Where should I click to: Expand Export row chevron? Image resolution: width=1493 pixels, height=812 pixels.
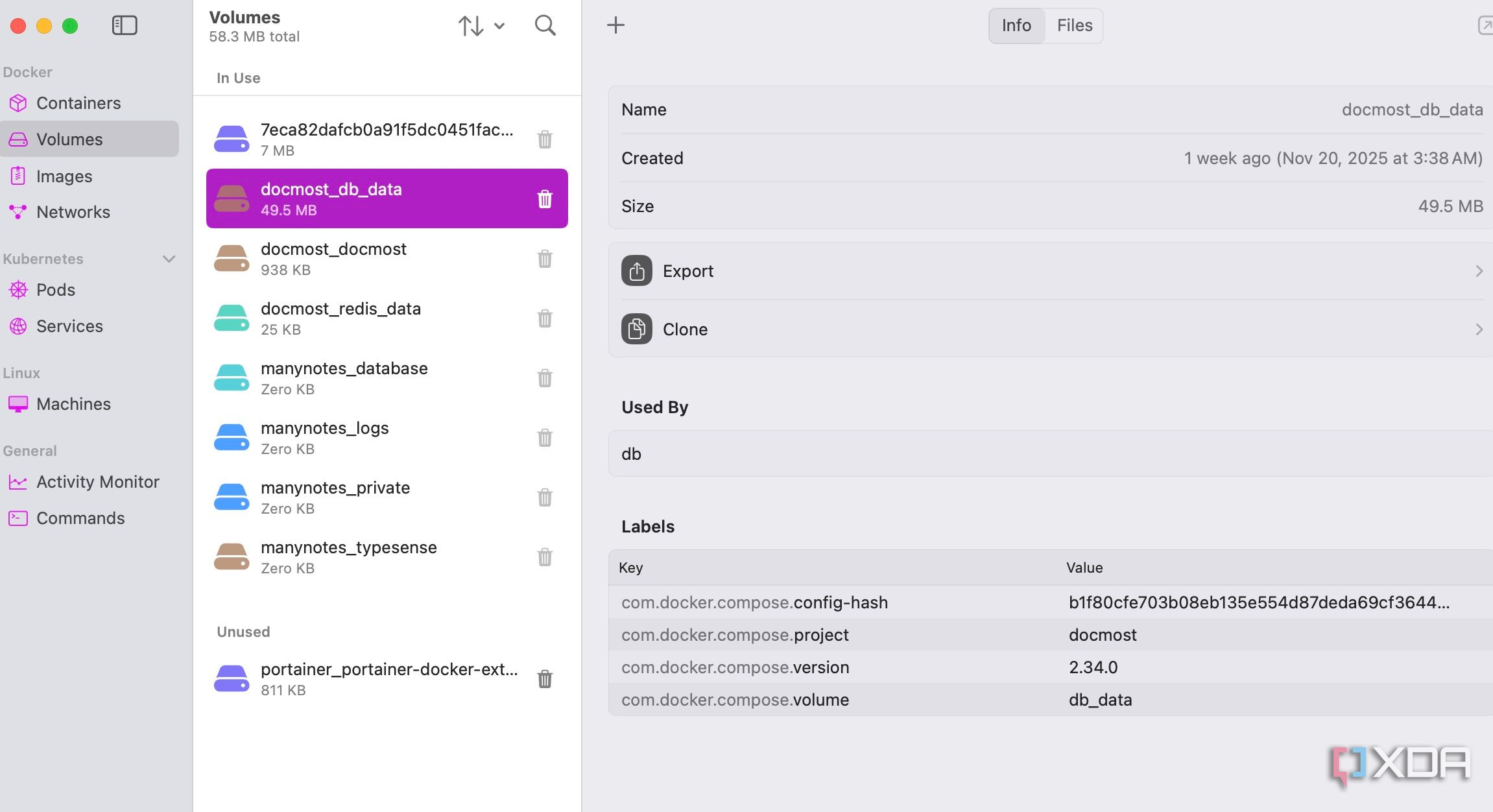(x=1479, y=271)
